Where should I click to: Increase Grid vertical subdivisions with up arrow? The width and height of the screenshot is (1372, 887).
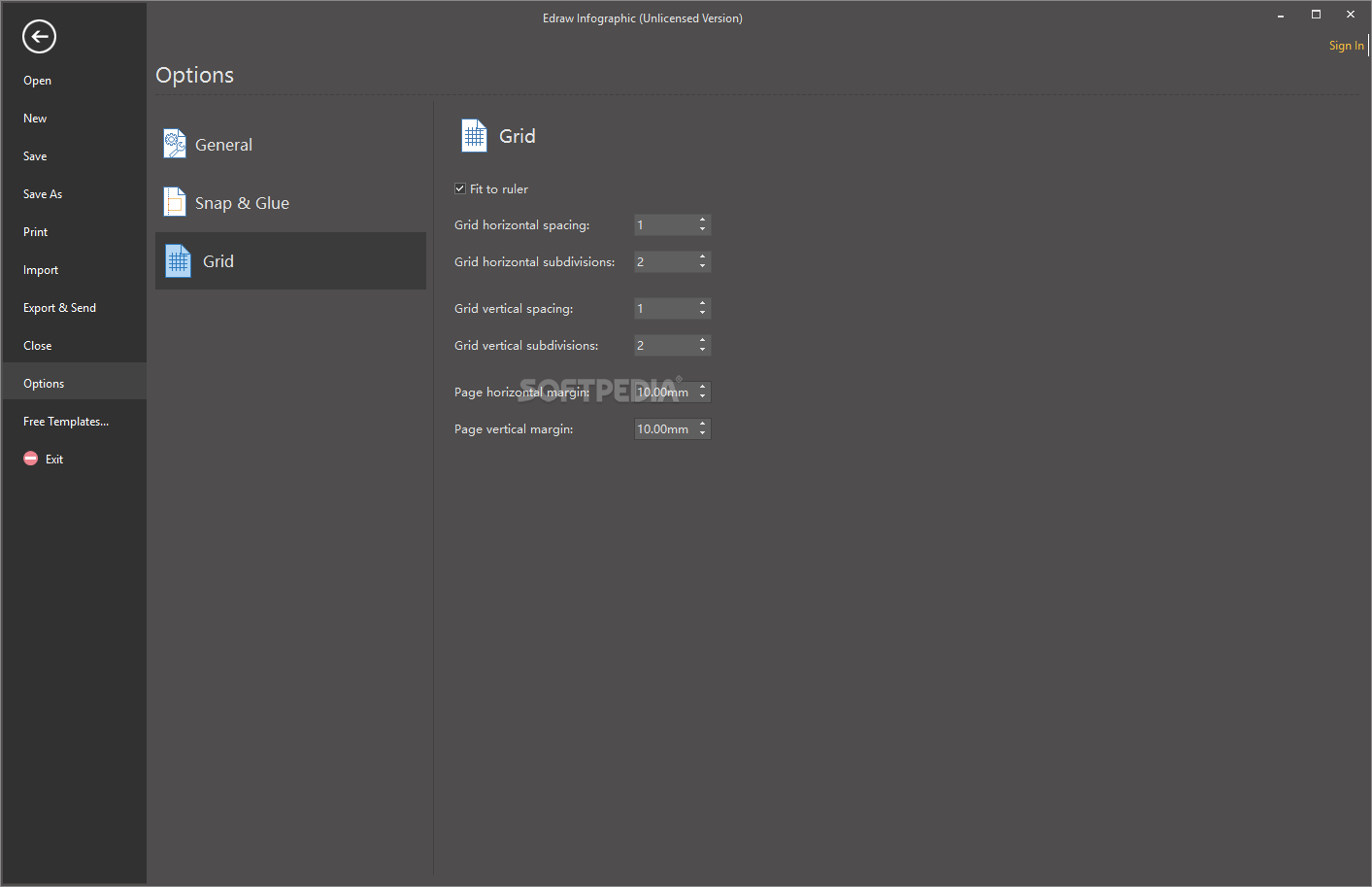[x=702, y=341]
